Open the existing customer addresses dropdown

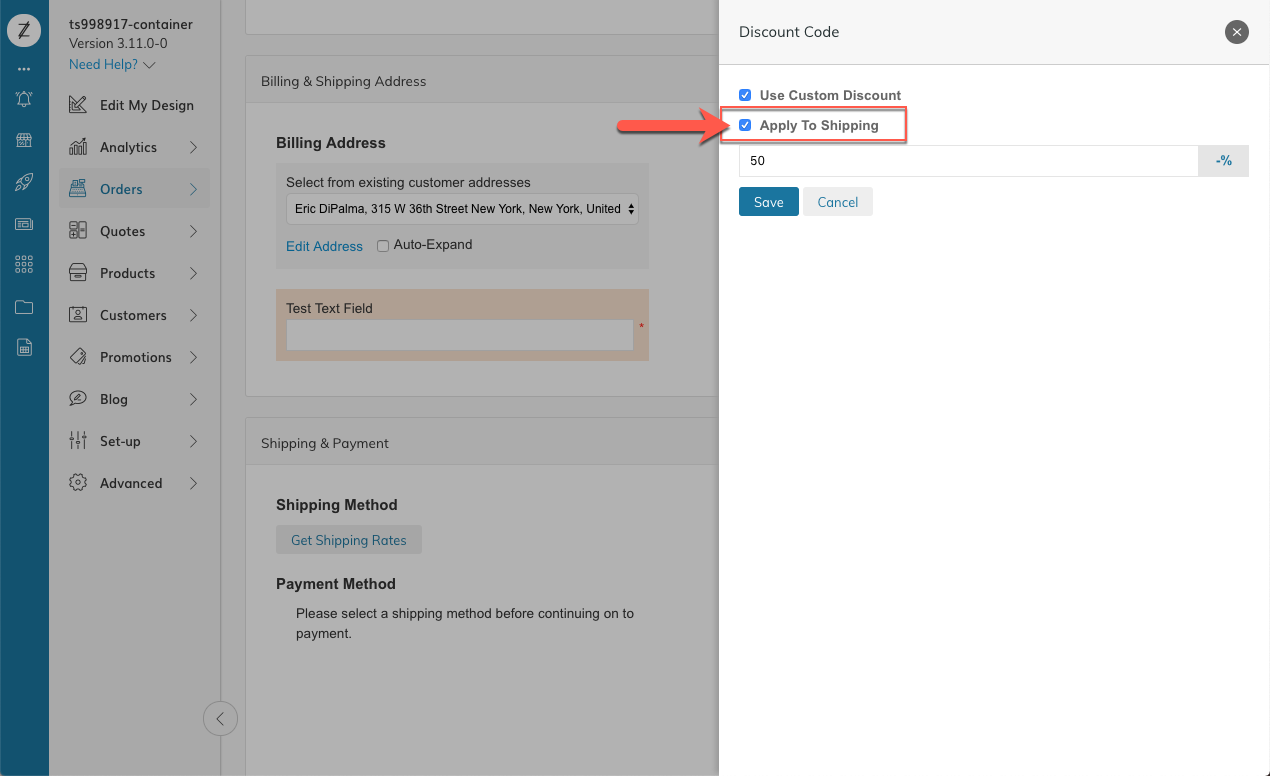[x=462, y=209]
